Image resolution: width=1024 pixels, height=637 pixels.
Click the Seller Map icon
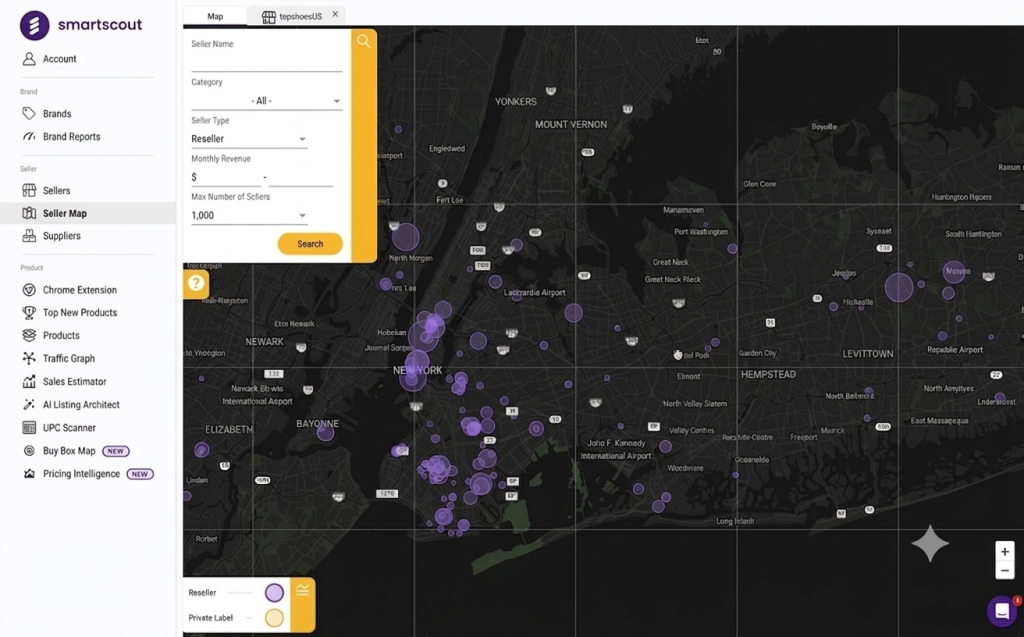click(29, 213)
